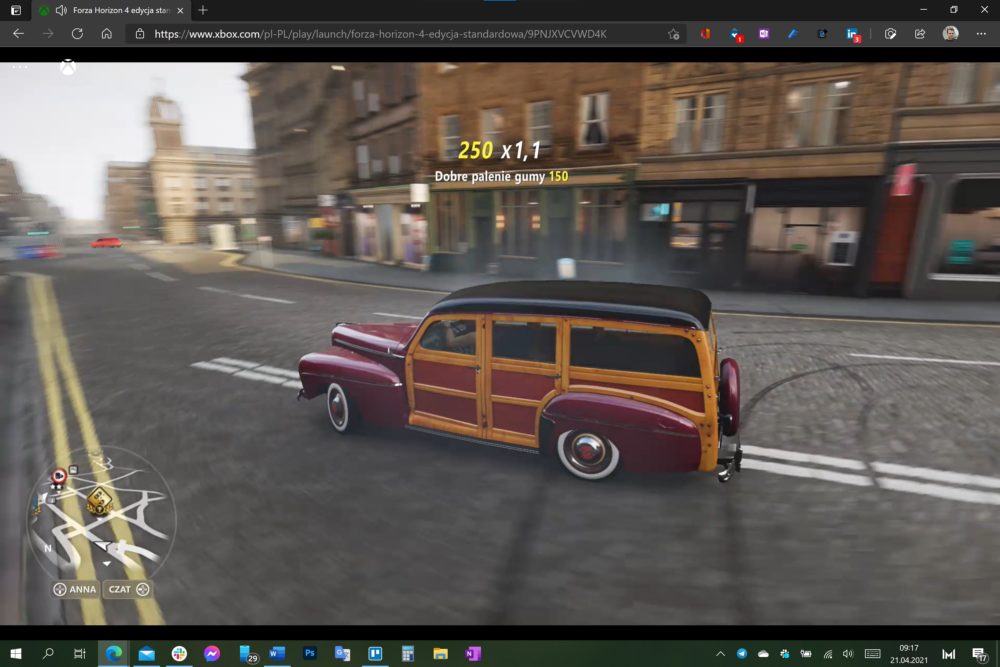Image resolution: width=1000 pixels, height=667 pixels.
Task: Open File Explorer from the taskbar
Action: (440, 654)
